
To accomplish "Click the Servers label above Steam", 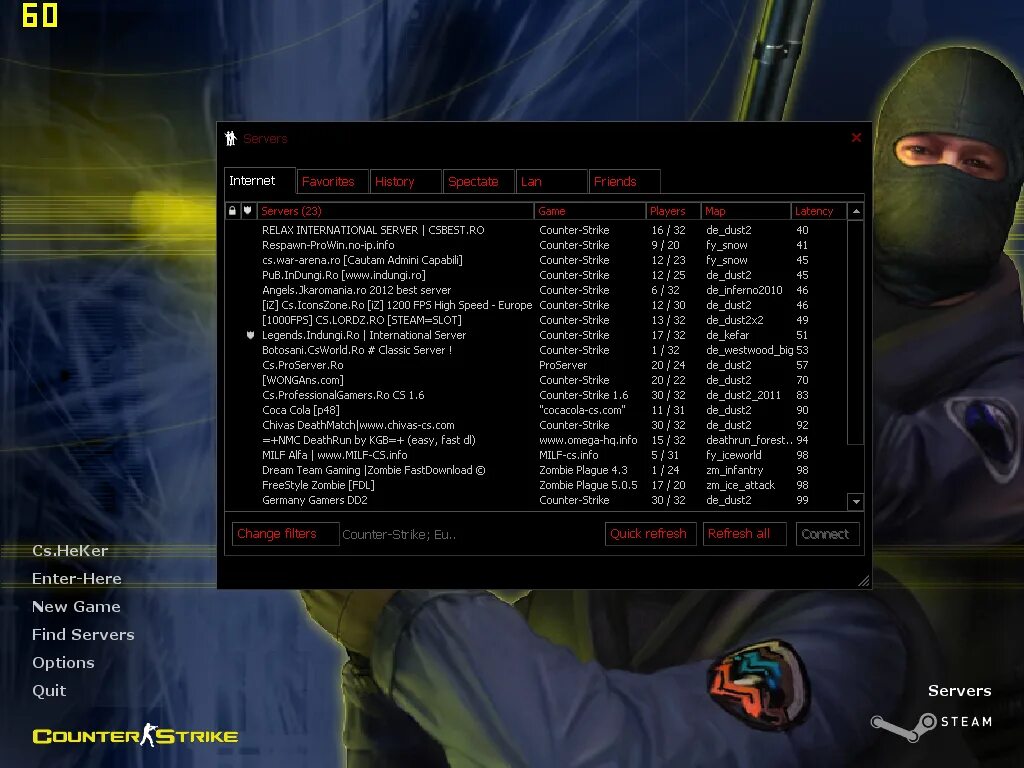I will 959,691.
